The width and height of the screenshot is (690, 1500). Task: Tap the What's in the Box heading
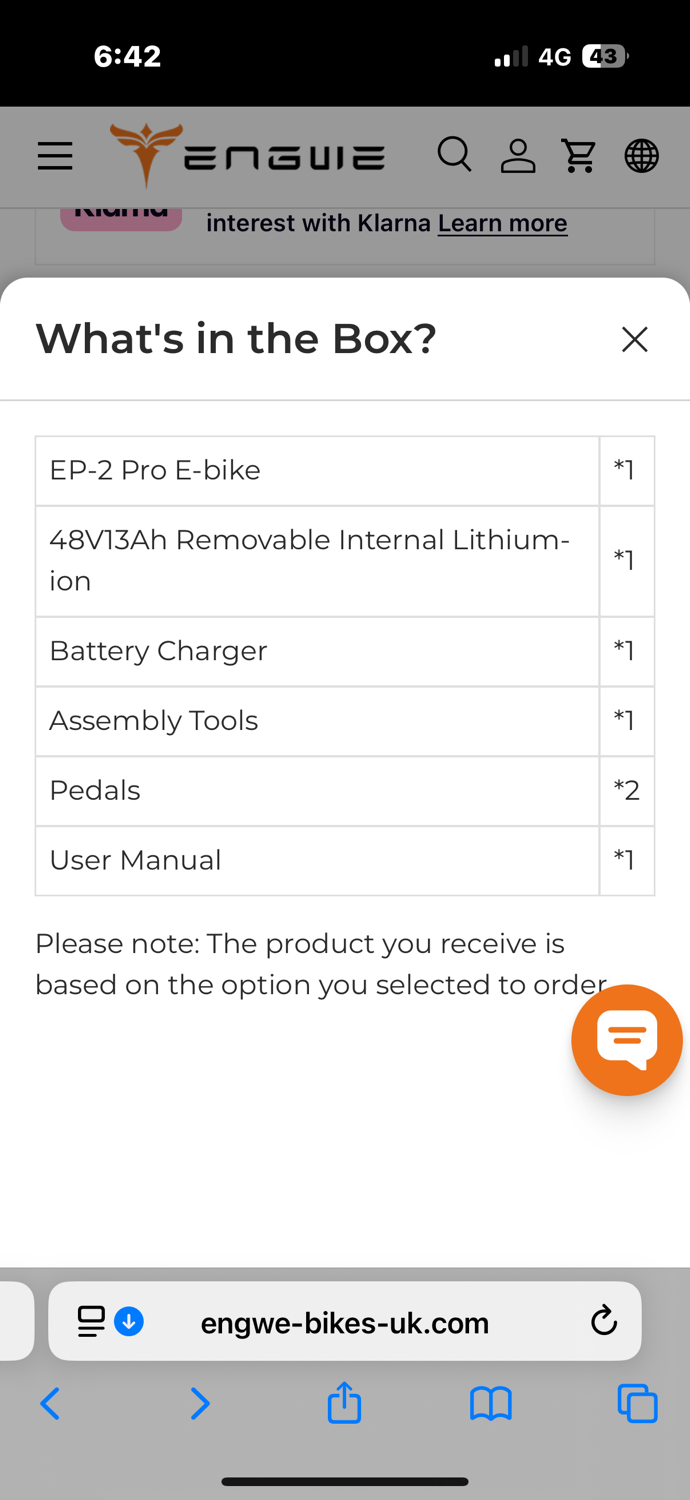236,339
